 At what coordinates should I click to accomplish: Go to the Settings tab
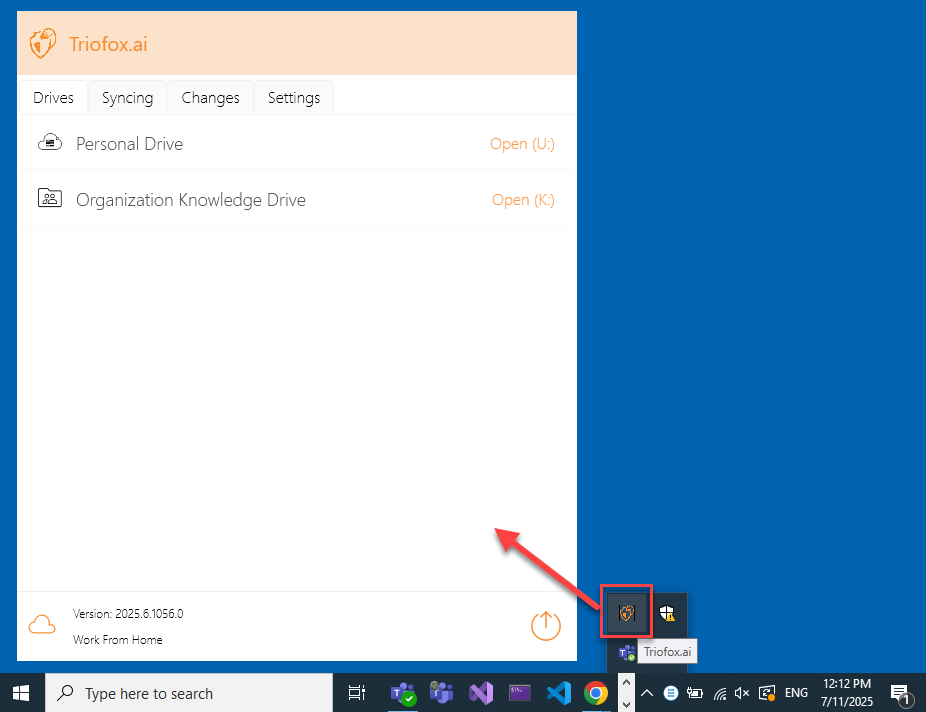(294, 97)
